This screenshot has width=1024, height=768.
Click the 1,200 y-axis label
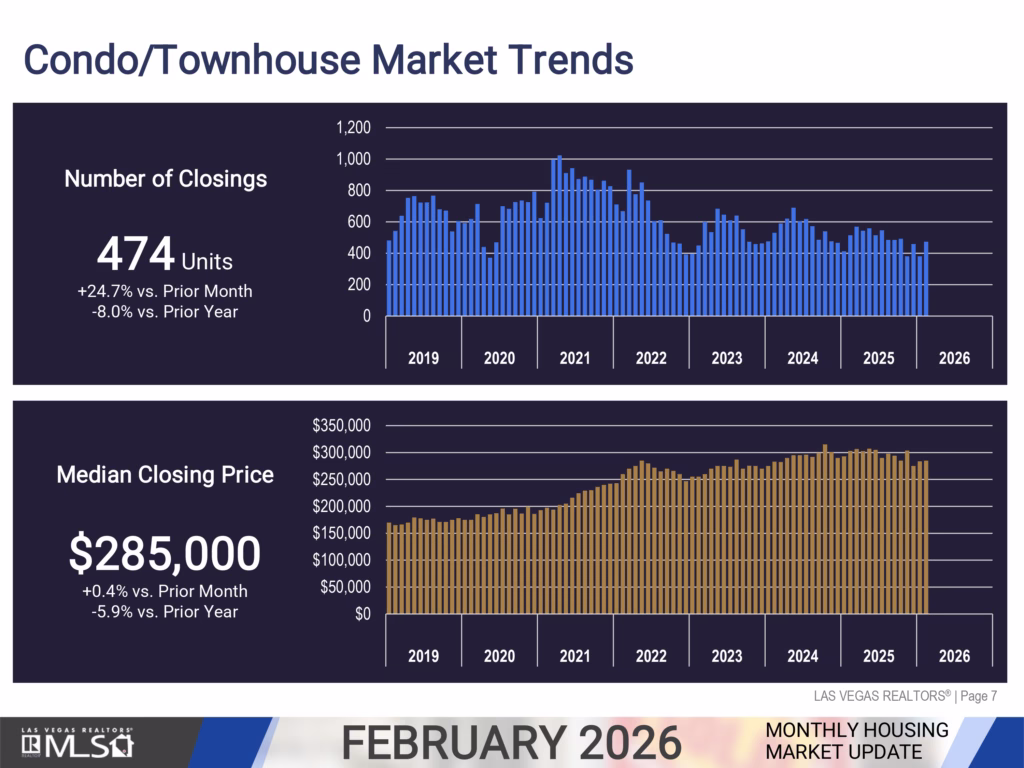(352, 128)
